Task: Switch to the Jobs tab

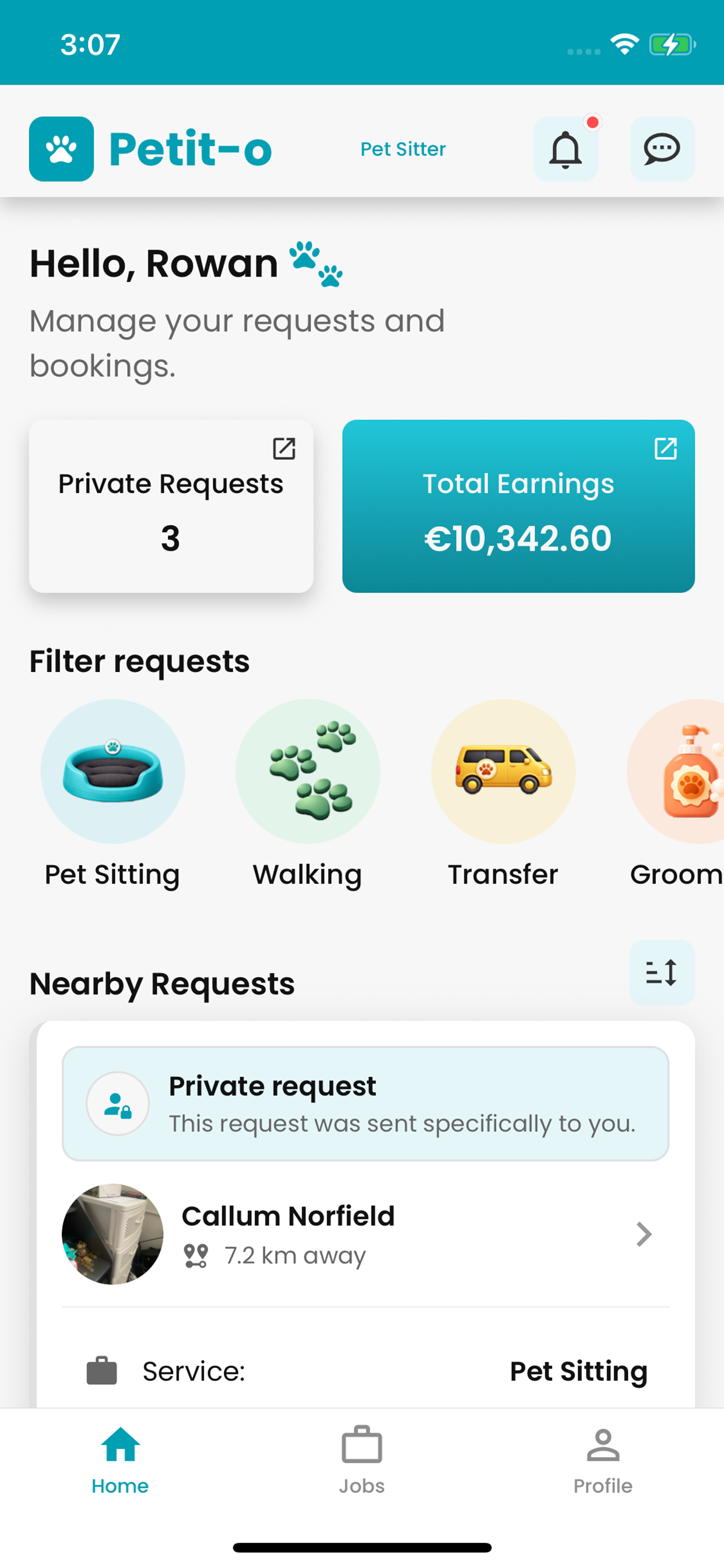Action: tap(362, 1460)
